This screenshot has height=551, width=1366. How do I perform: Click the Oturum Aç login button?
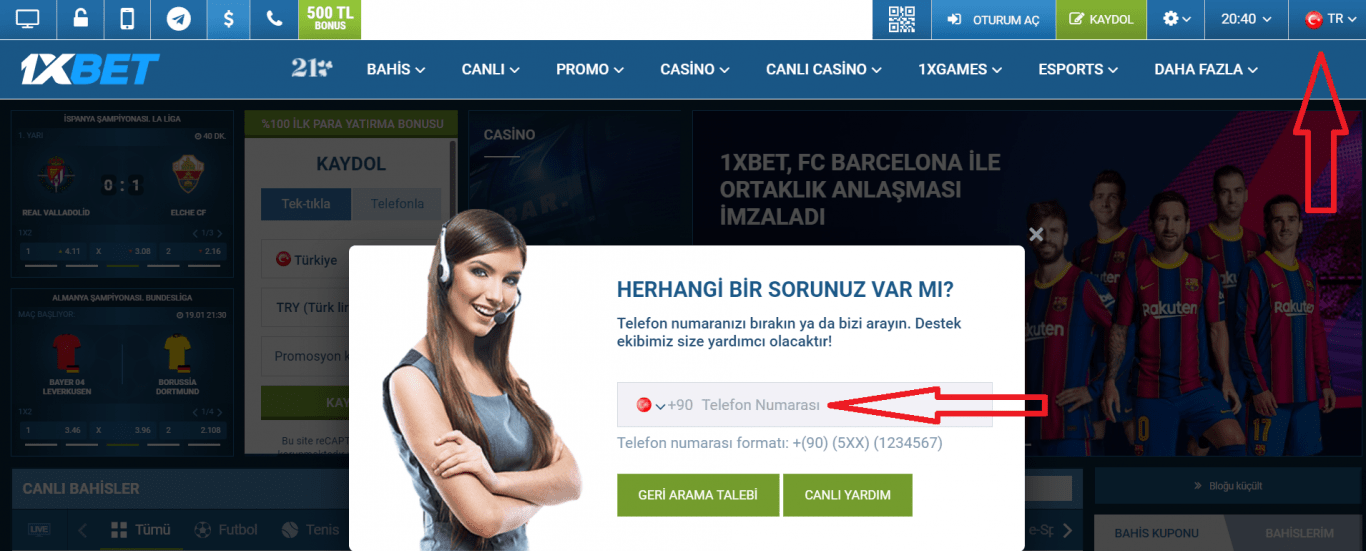(993, 19)
